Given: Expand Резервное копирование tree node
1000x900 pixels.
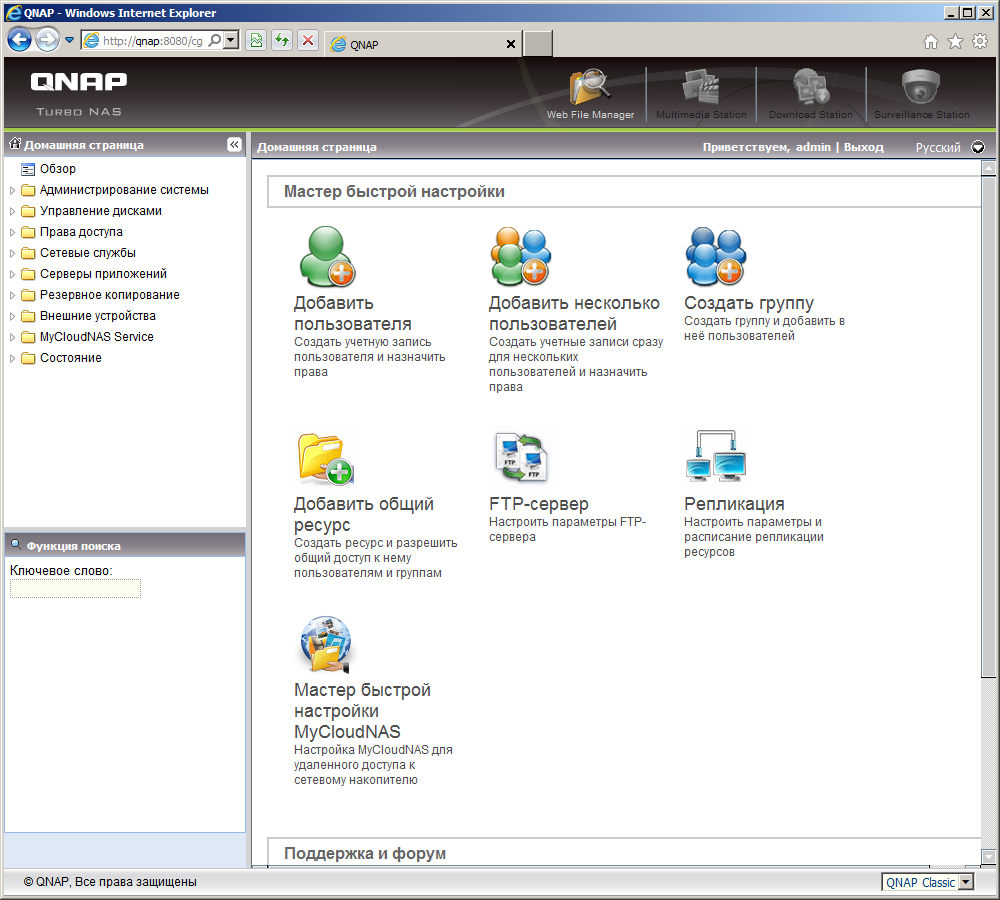Looking at the screenshot, I should pos(12,295).
